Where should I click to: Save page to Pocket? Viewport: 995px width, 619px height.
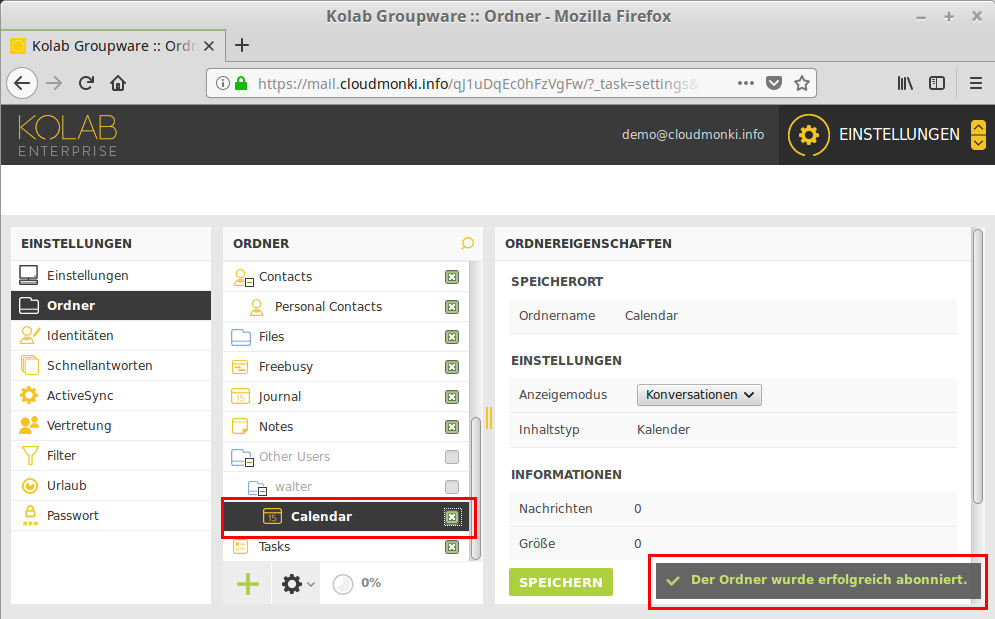click(774, 83)
